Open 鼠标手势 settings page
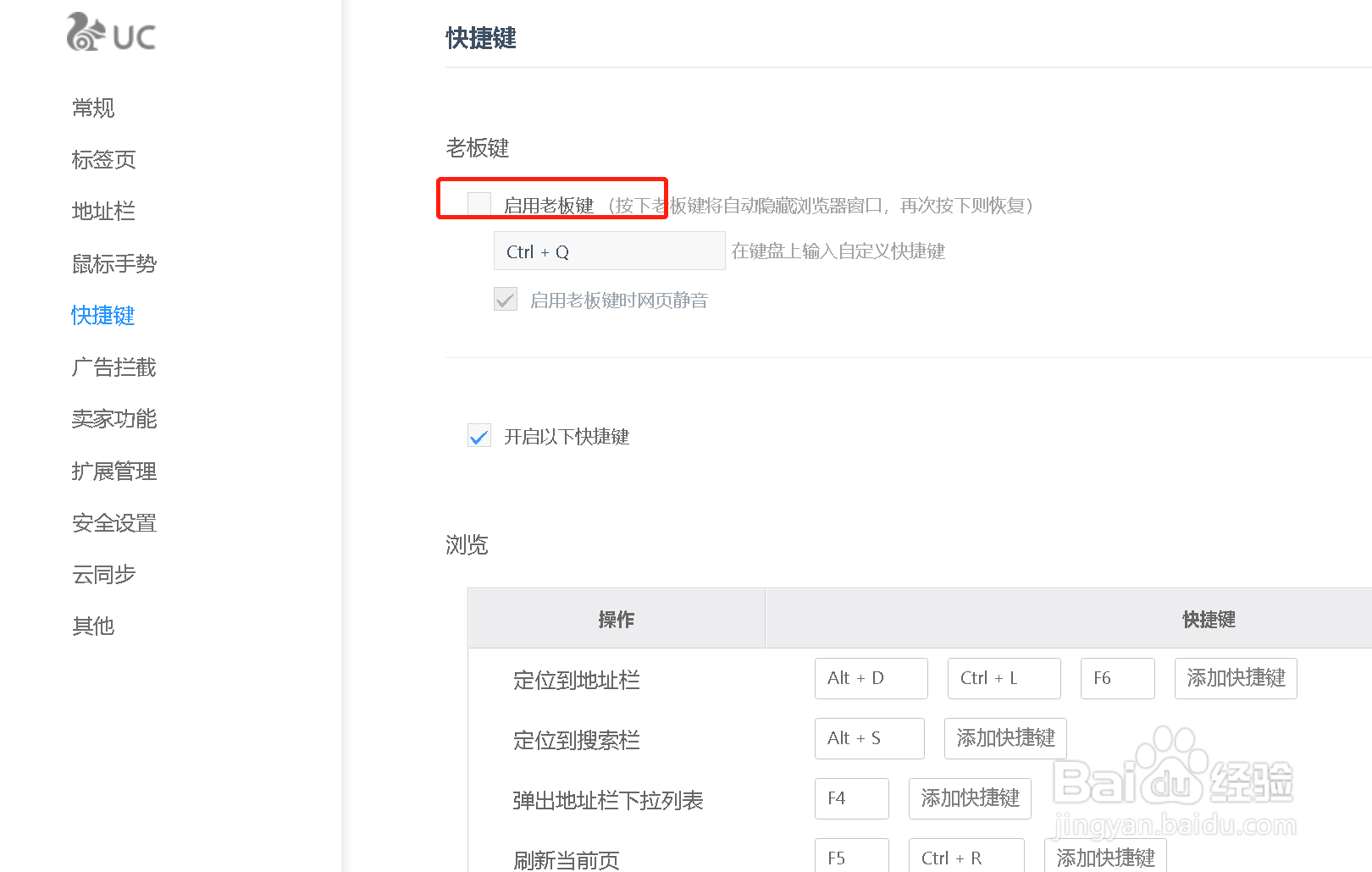 (114, 263)
